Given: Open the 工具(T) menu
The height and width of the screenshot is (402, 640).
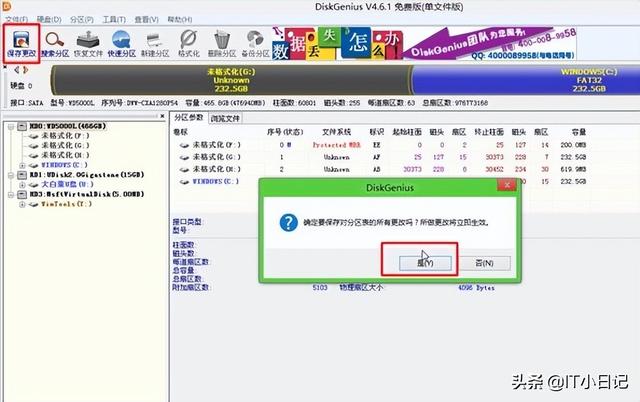Looking at the screenshot, I should pyautogui.click(x=114, y=19).
